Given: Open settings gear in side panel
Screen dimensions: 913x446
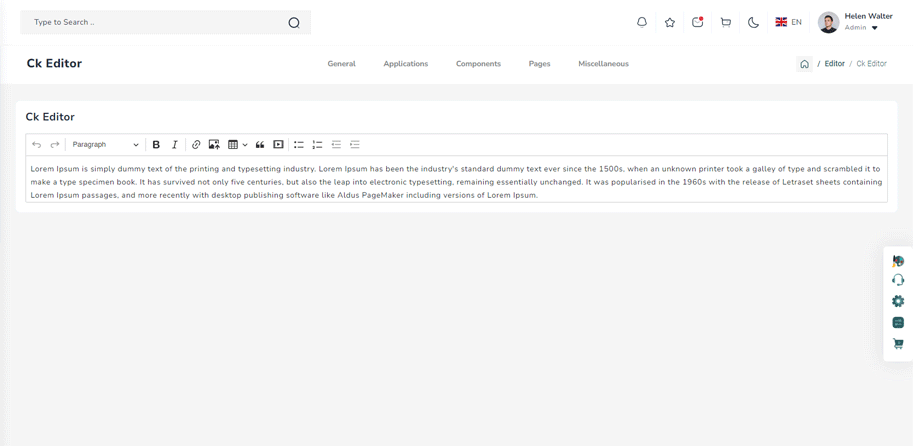Looking at the screenshot, I should point(898,301).
